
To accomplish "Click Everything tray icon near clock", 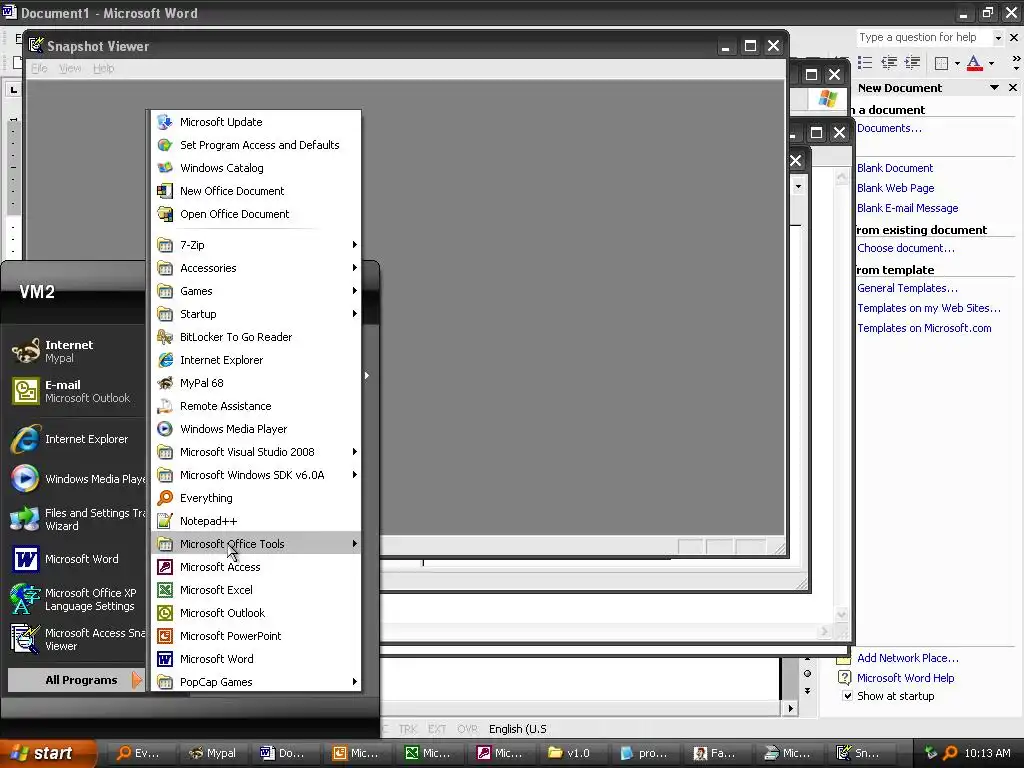I will point(951,753).
